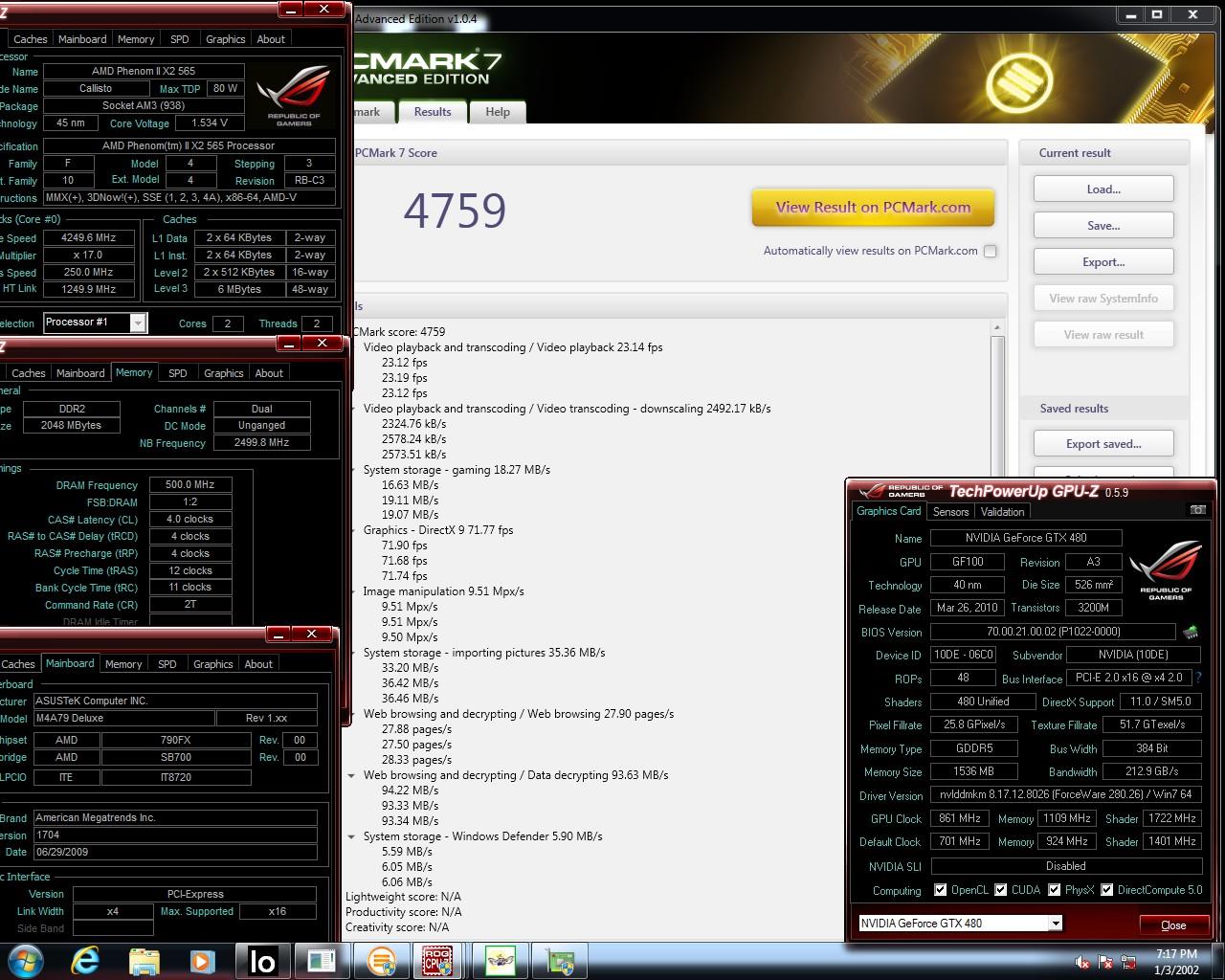Collapse the Data decrypting result group
Screen dimensions: 1225x980
352,775
